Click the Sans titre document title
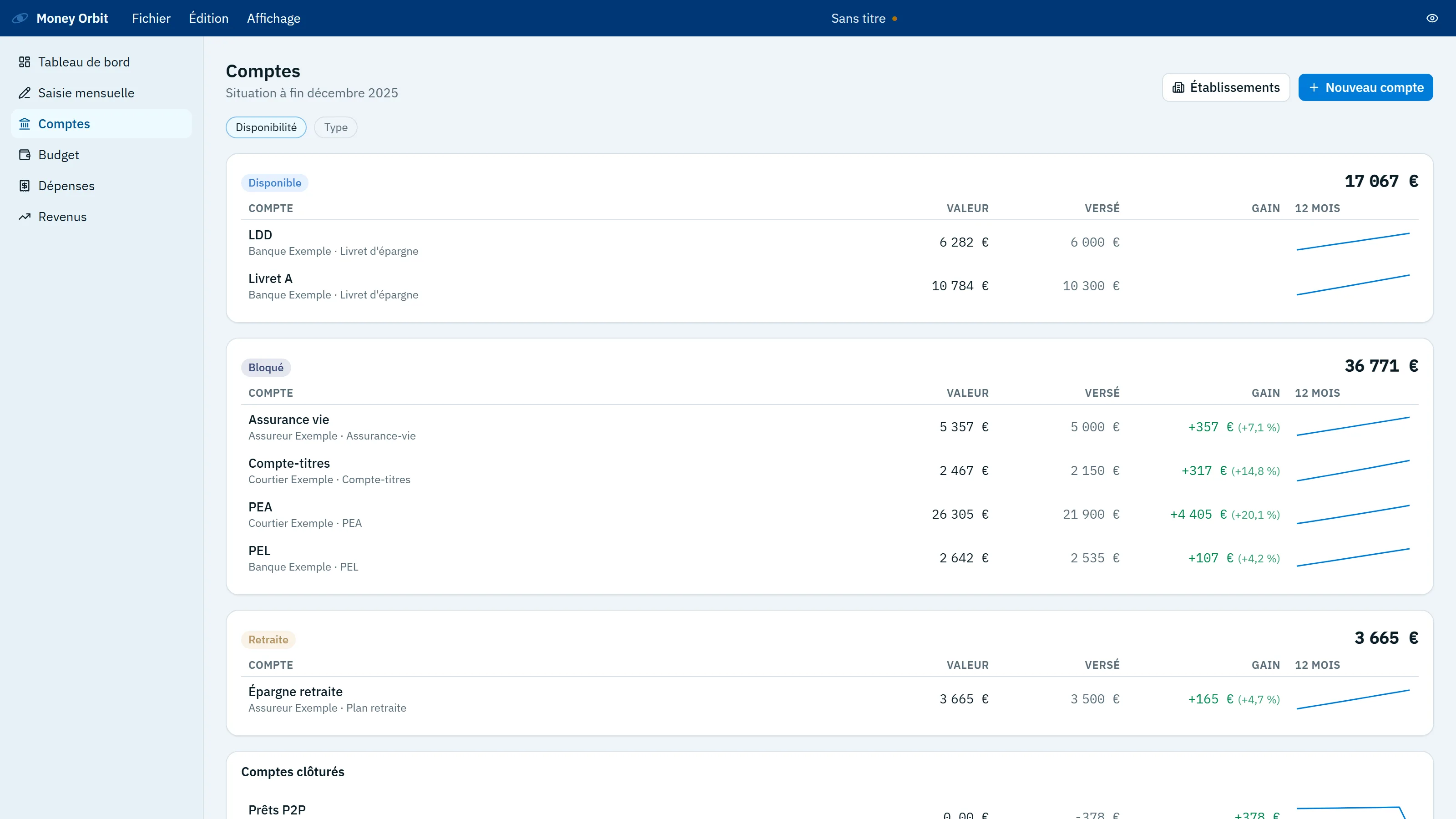Viewport: 1456px width, 819px height. [x=858, y=18]
